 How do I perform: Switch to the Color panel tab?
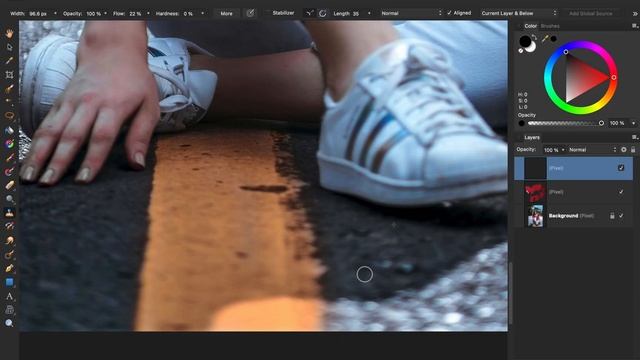coord(530,26)
